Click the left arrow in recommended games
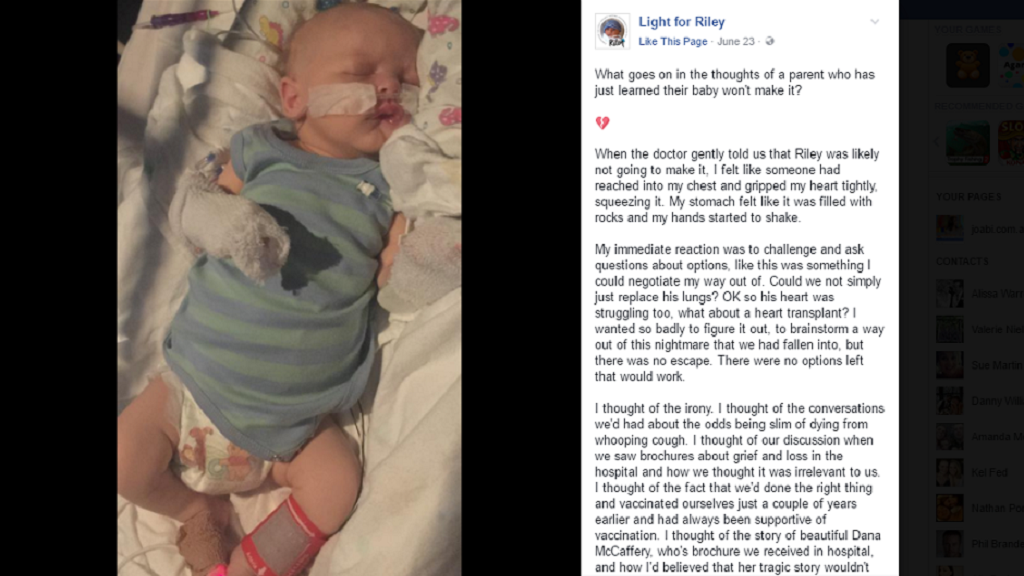The width and height of the screenshot is (1024, 576). [938, 142]
